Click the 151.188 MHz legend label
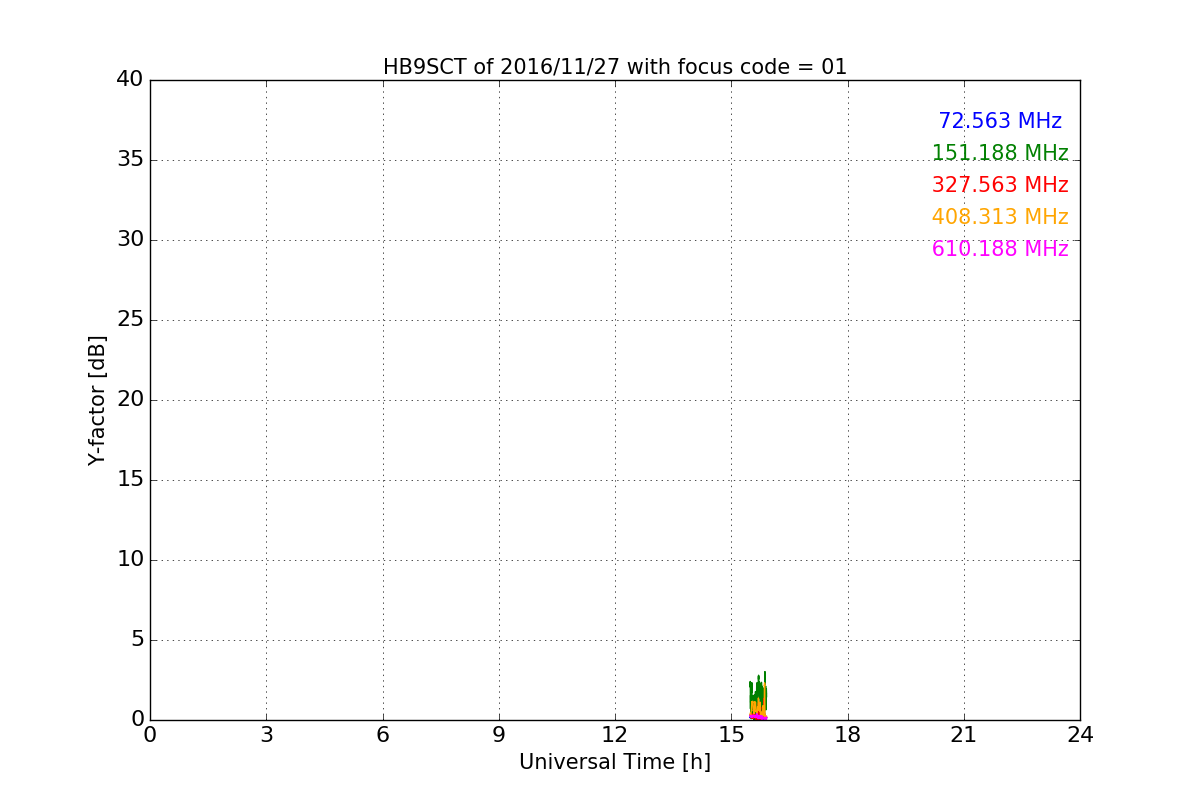This screenshot has height=800, width=1200. click(x=1000, y=153)
